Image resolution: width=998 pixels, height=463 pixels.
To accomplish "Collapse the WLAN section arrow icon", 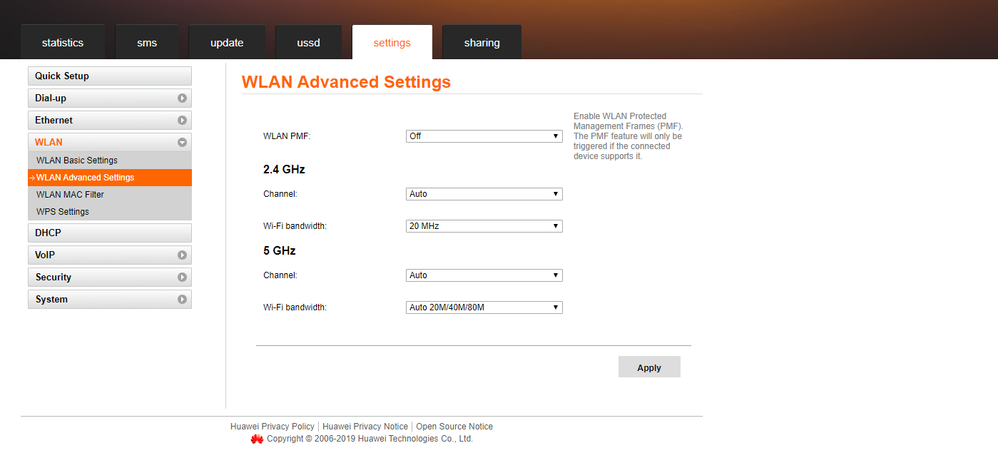I will click(x=182, y=143).
